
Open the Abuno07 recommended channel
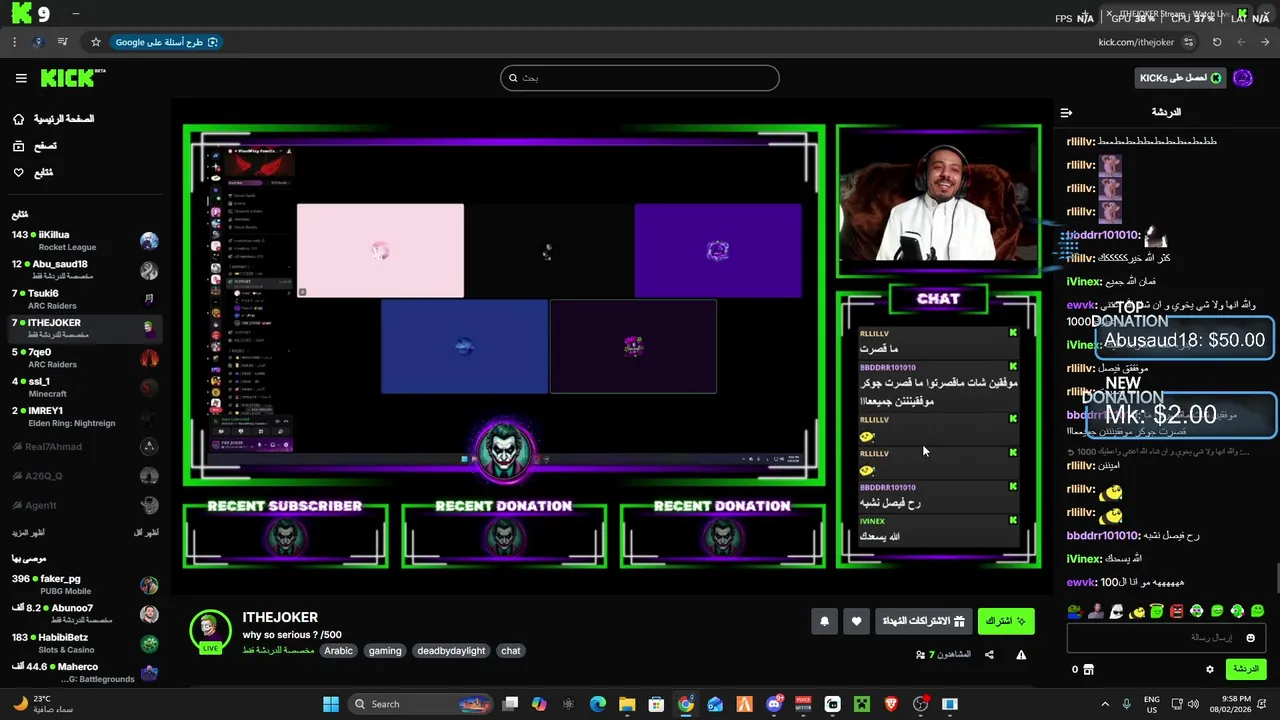click(x=85, y=613)
